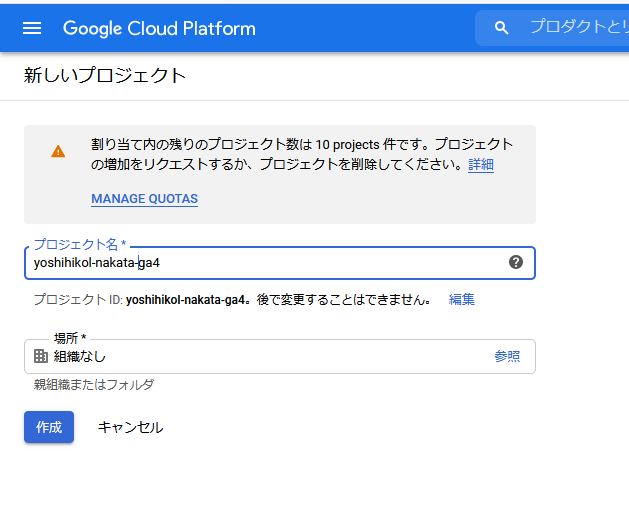Click the remaining project quota warning message

[x=302, y=154]
